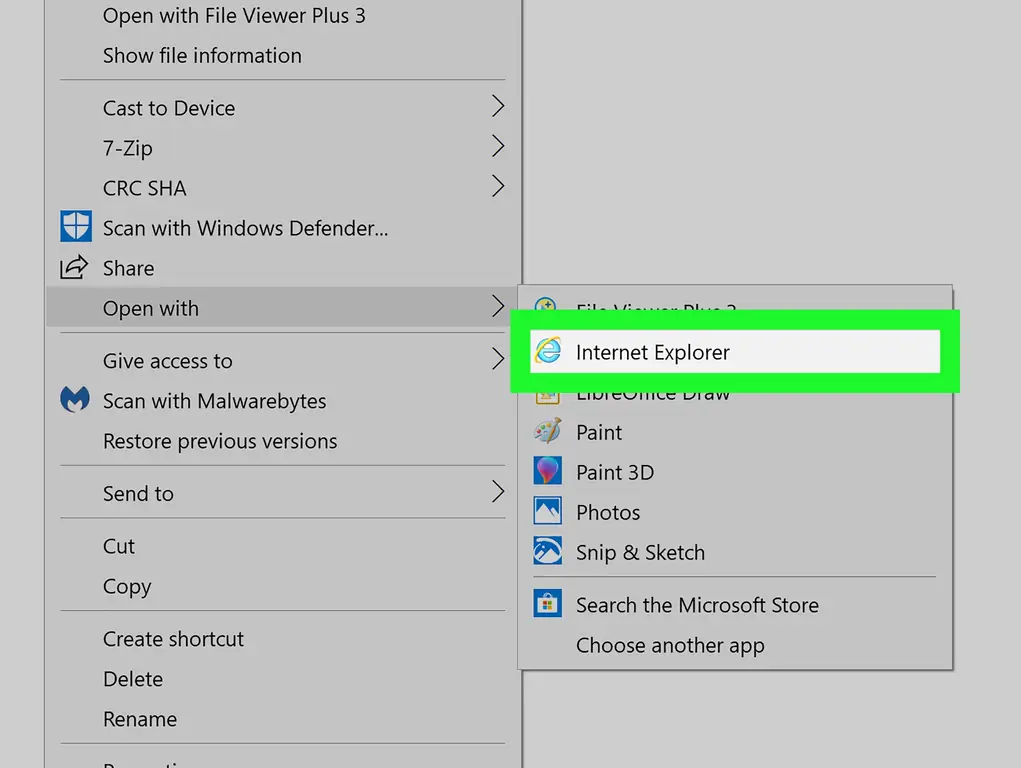Expand the CRC SHA submenu arrow
1021x768 pixels.
[x=497, y=186]
